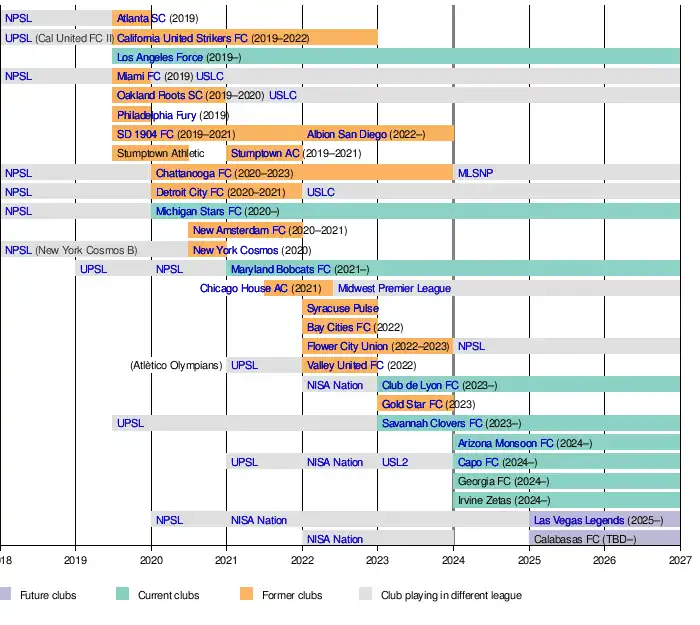
Task: Open the MLSNP league link
Action: tap(475, 173)
